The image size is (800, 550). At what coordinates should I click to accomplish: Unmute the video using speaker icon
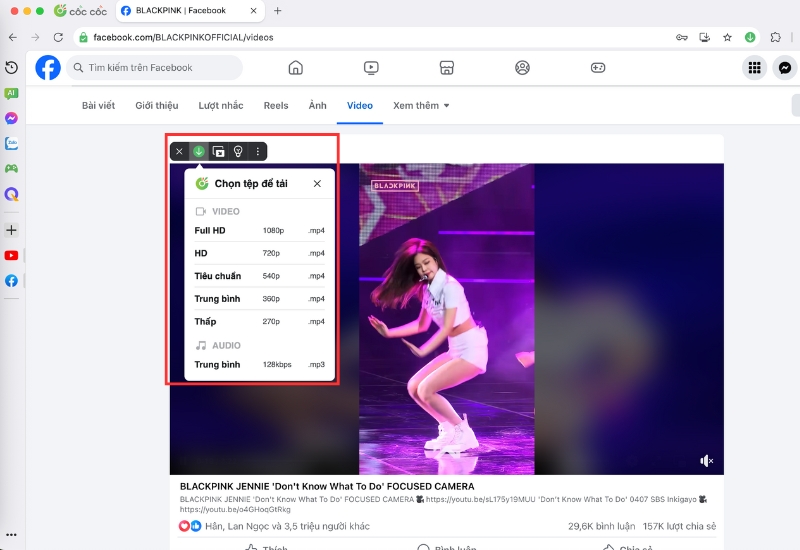(706, 461)
